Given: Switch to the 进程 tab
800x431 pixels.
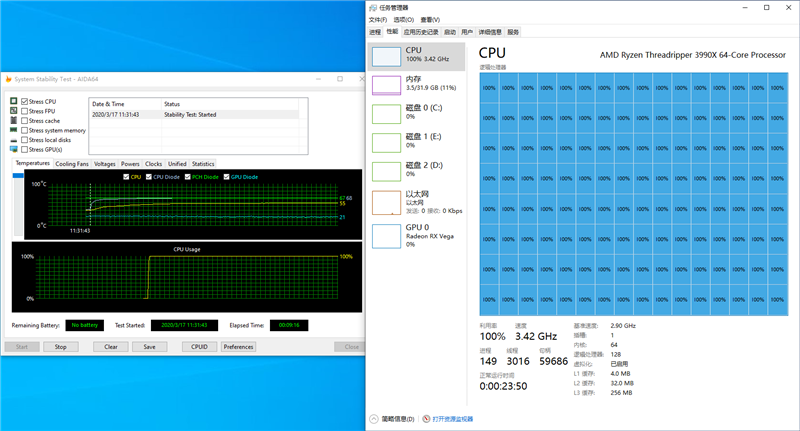Looking at the screenshot, I should click(375, 32).
